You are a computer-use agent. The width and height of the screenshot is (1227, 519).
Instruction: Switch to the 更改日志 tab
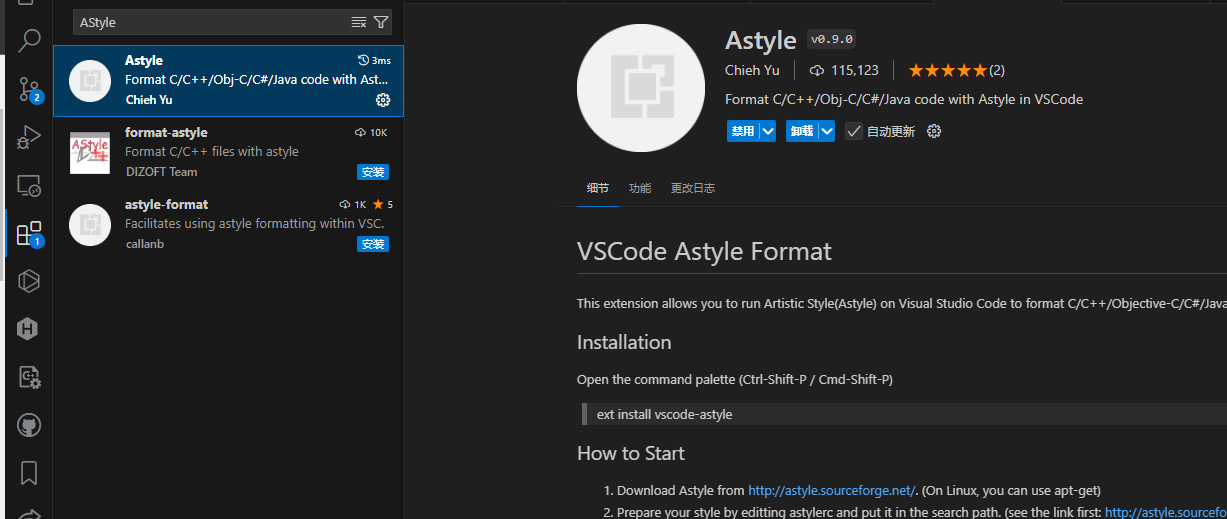[693, 188]
